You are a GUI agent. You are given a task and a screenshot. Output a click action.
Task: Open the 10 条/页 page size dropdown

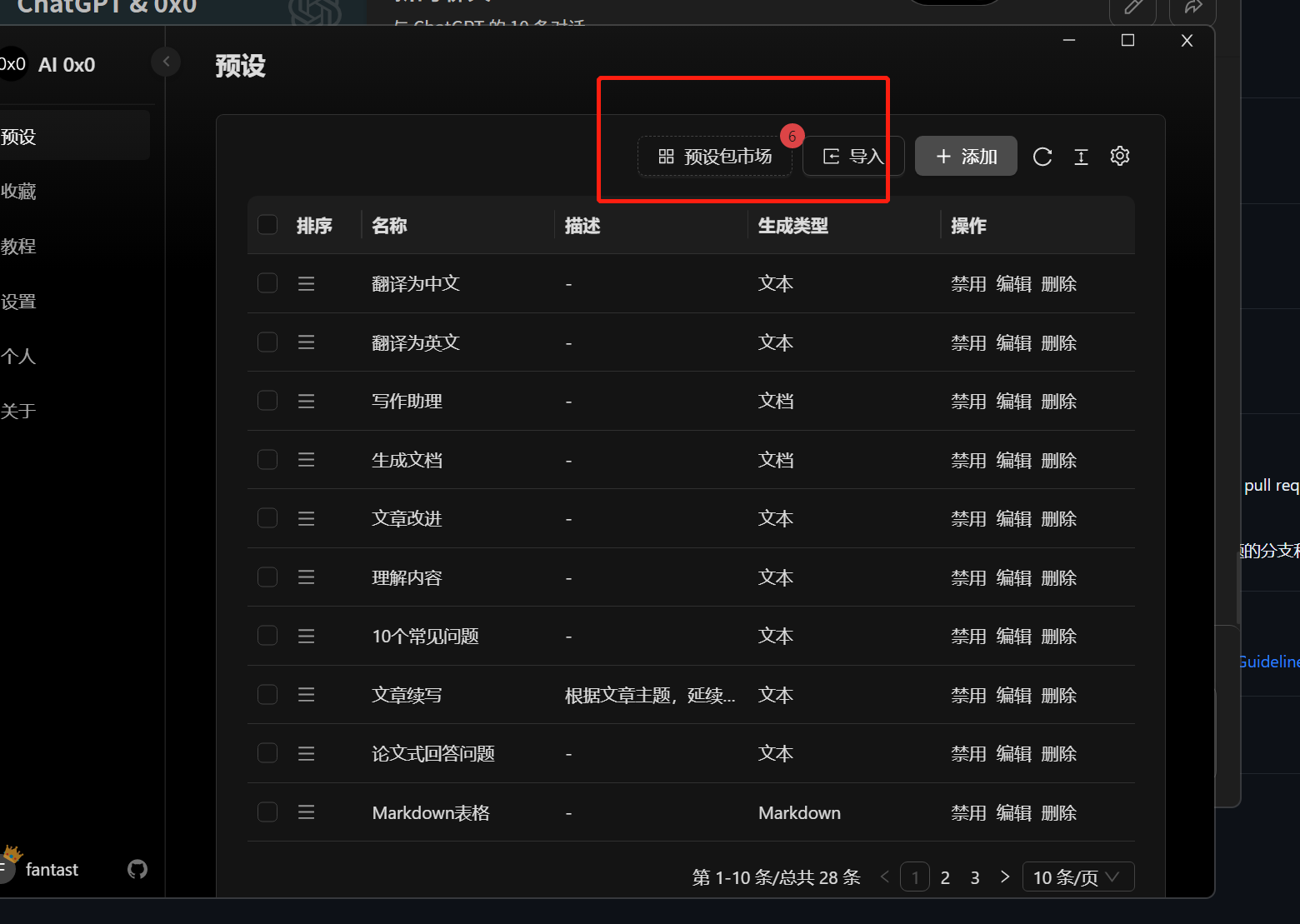pos(1077,877)
